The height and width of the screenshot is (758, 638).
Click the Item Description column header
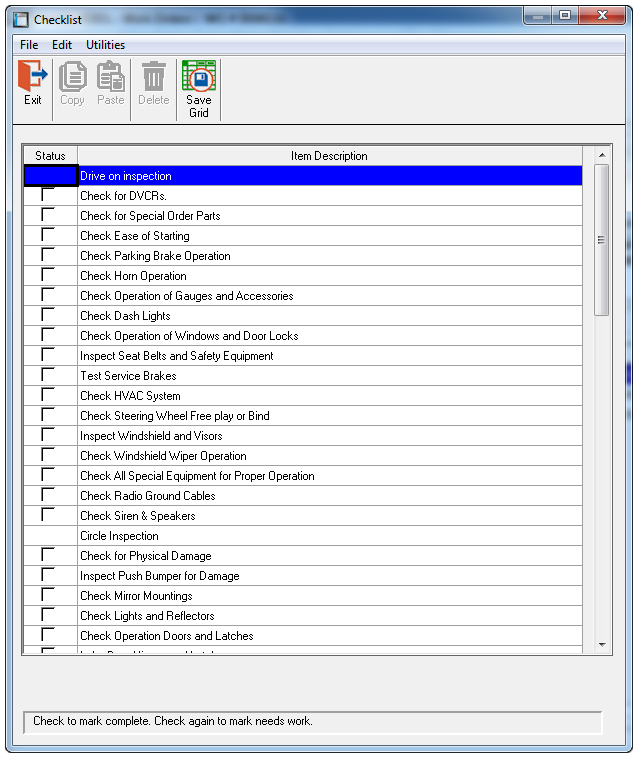[x=329, y=156]
